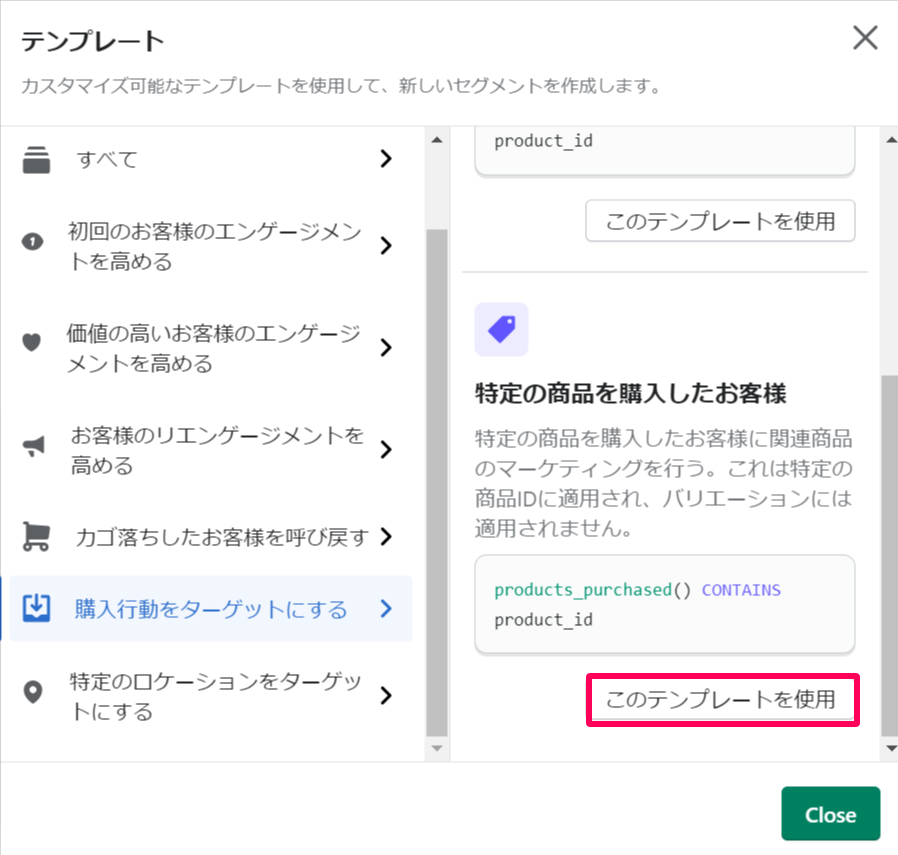Click the stacked cards icon beside すべて
The image size is (898, 855).
coord(36,160)
